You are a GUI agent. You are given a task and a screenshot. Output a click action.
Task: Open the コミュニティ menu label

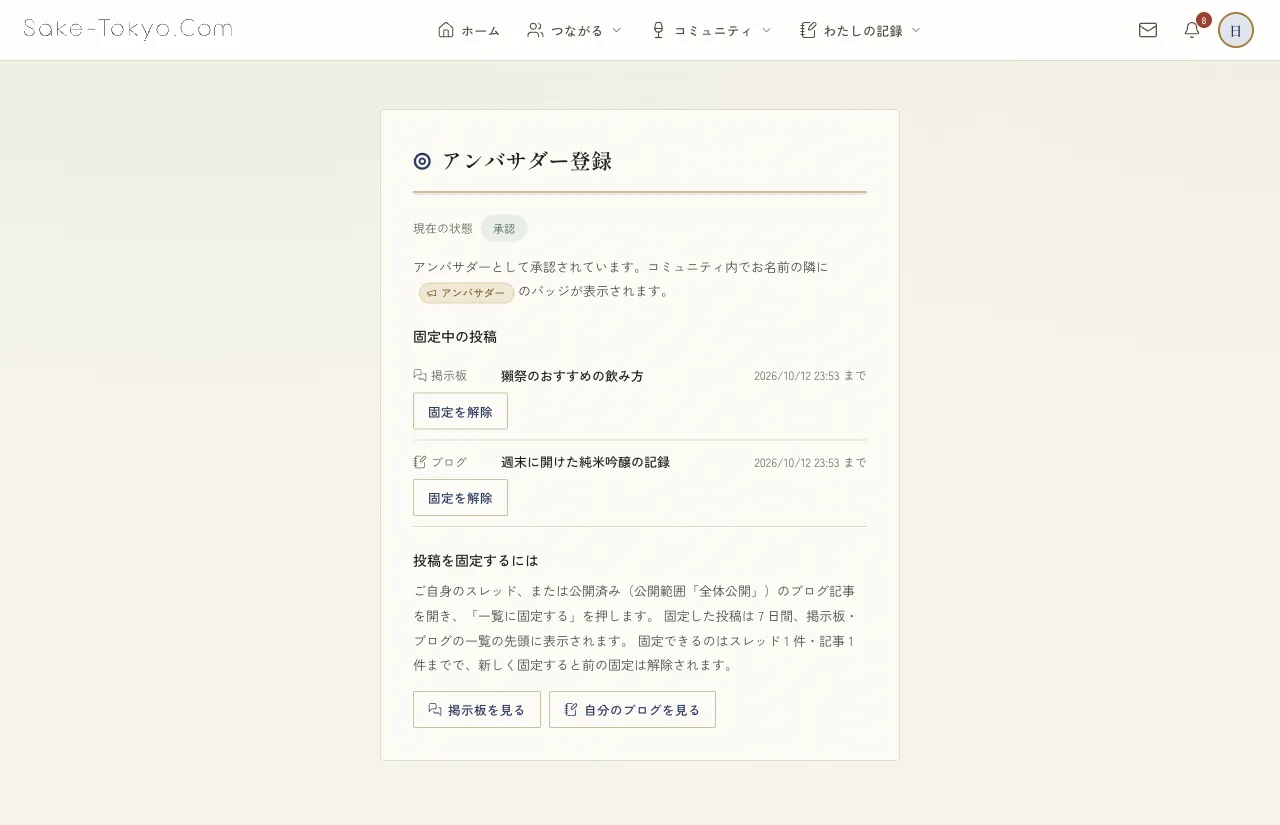tap(713, 31)
